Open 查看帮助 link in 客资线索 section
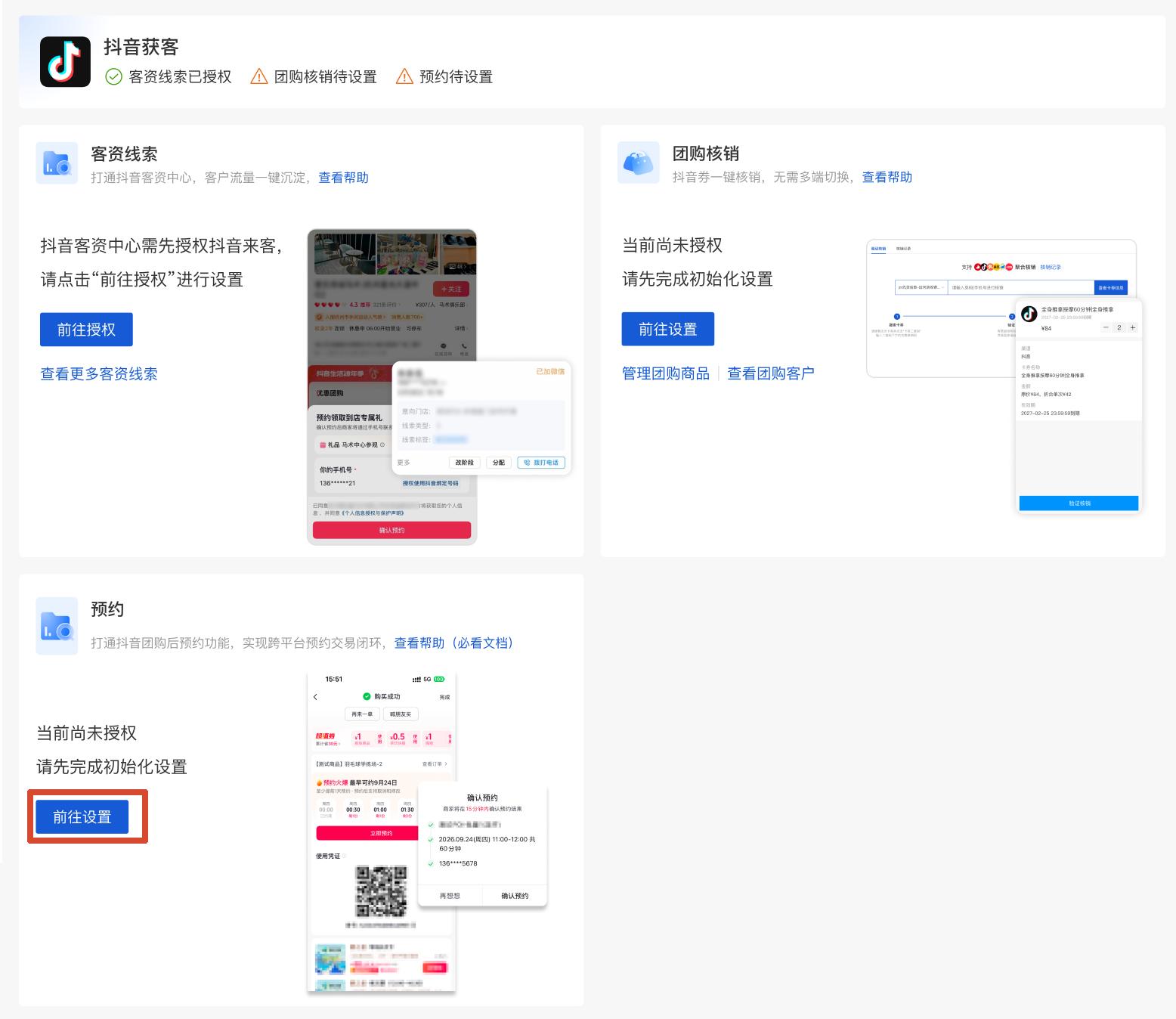 coord(343,178)
